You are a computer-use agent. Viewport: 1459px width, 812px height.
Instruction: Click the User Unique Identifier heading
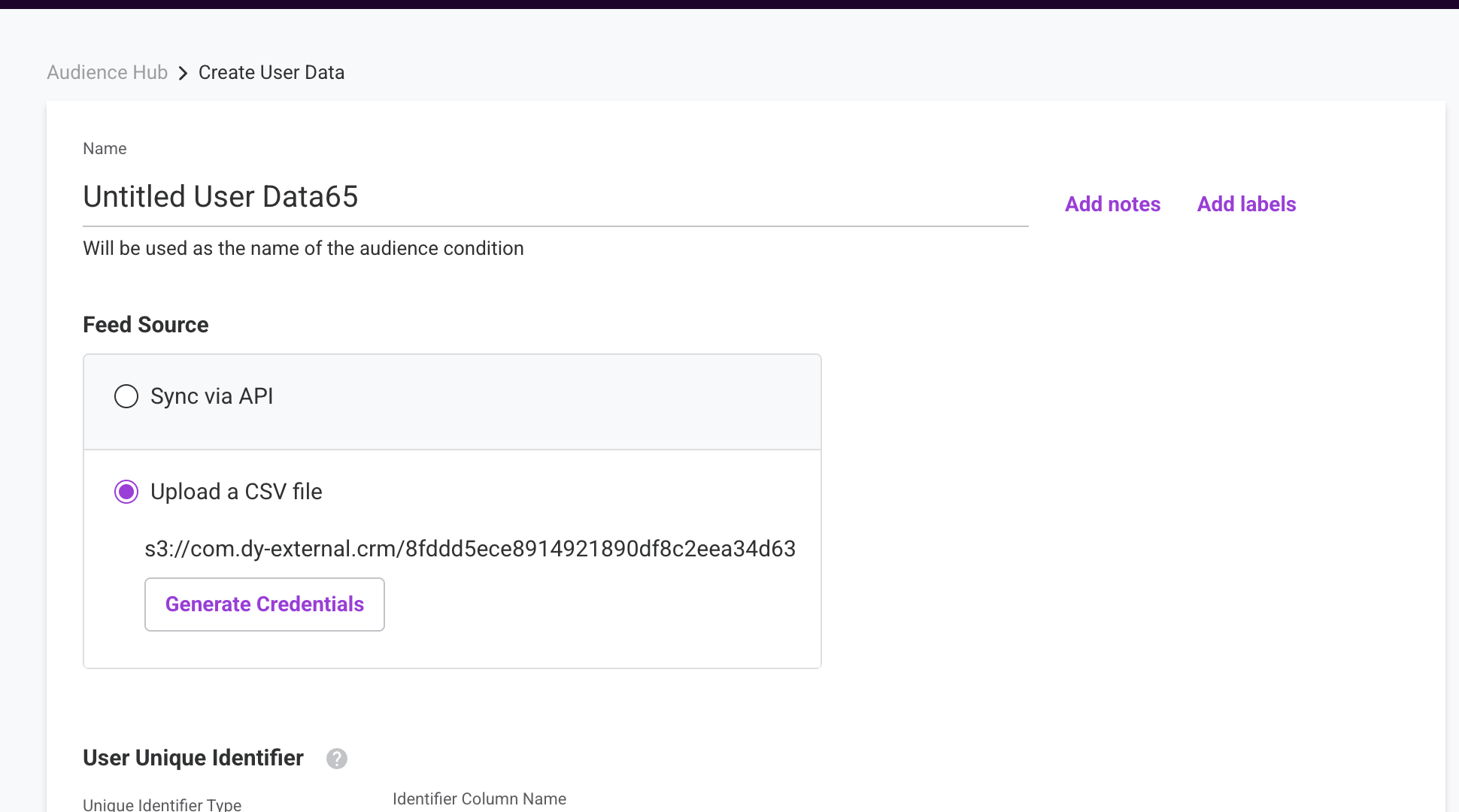click(193, 758)
